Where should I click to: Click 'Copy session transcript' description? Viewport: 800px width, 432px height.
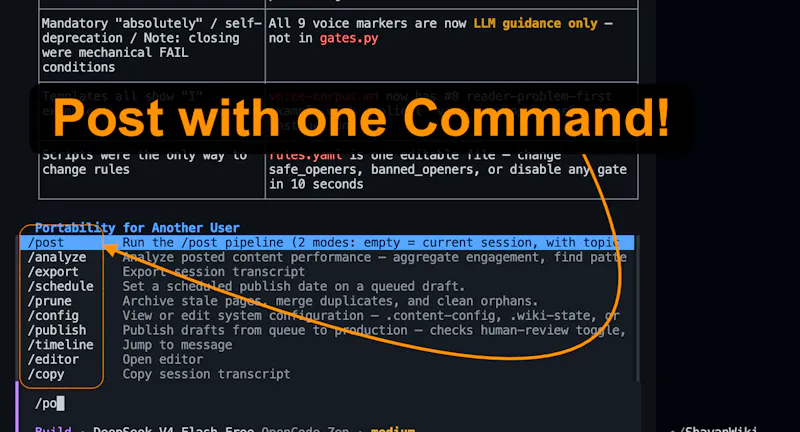pyautogui.click(x=206, y=374)
